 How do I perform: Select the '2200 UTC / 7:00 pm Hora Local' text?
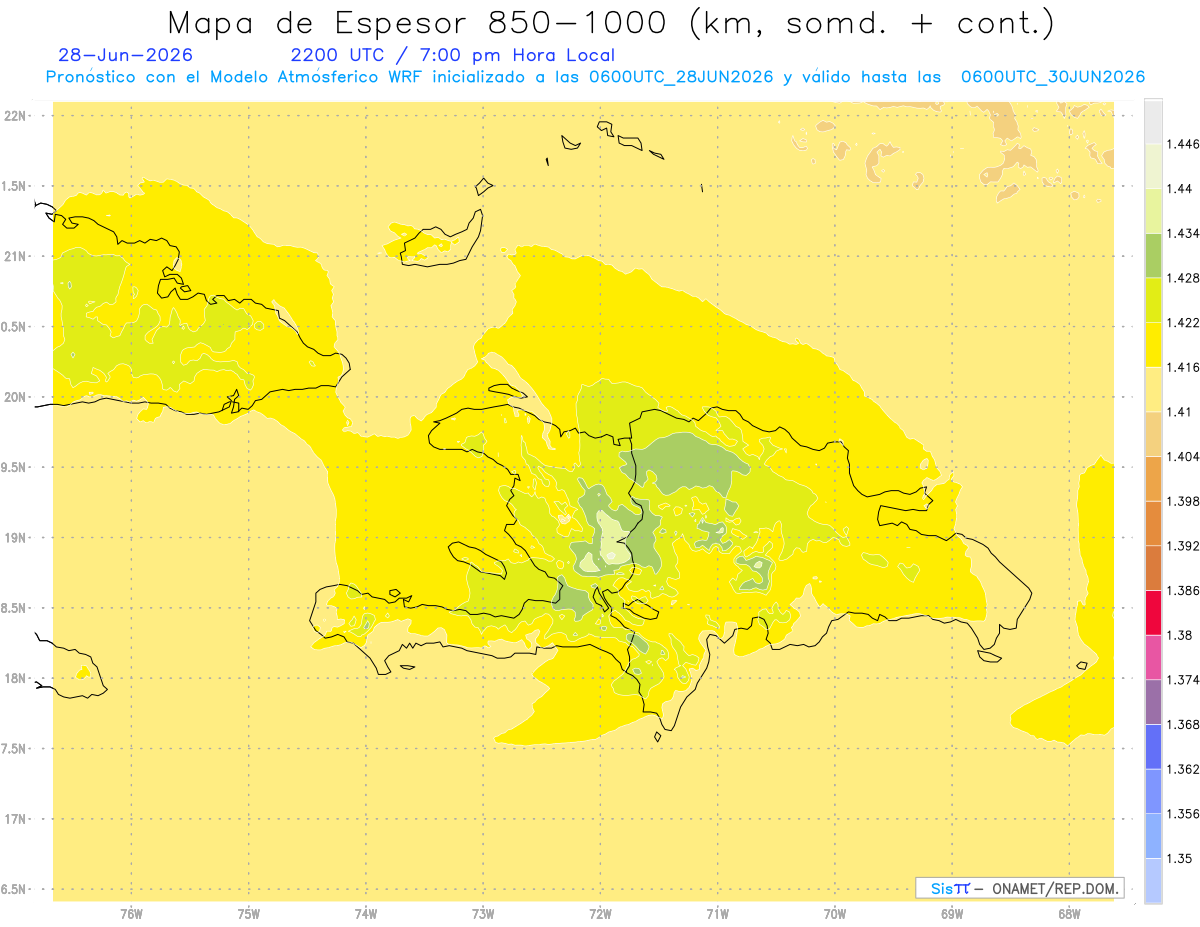[x=453, y=56]
